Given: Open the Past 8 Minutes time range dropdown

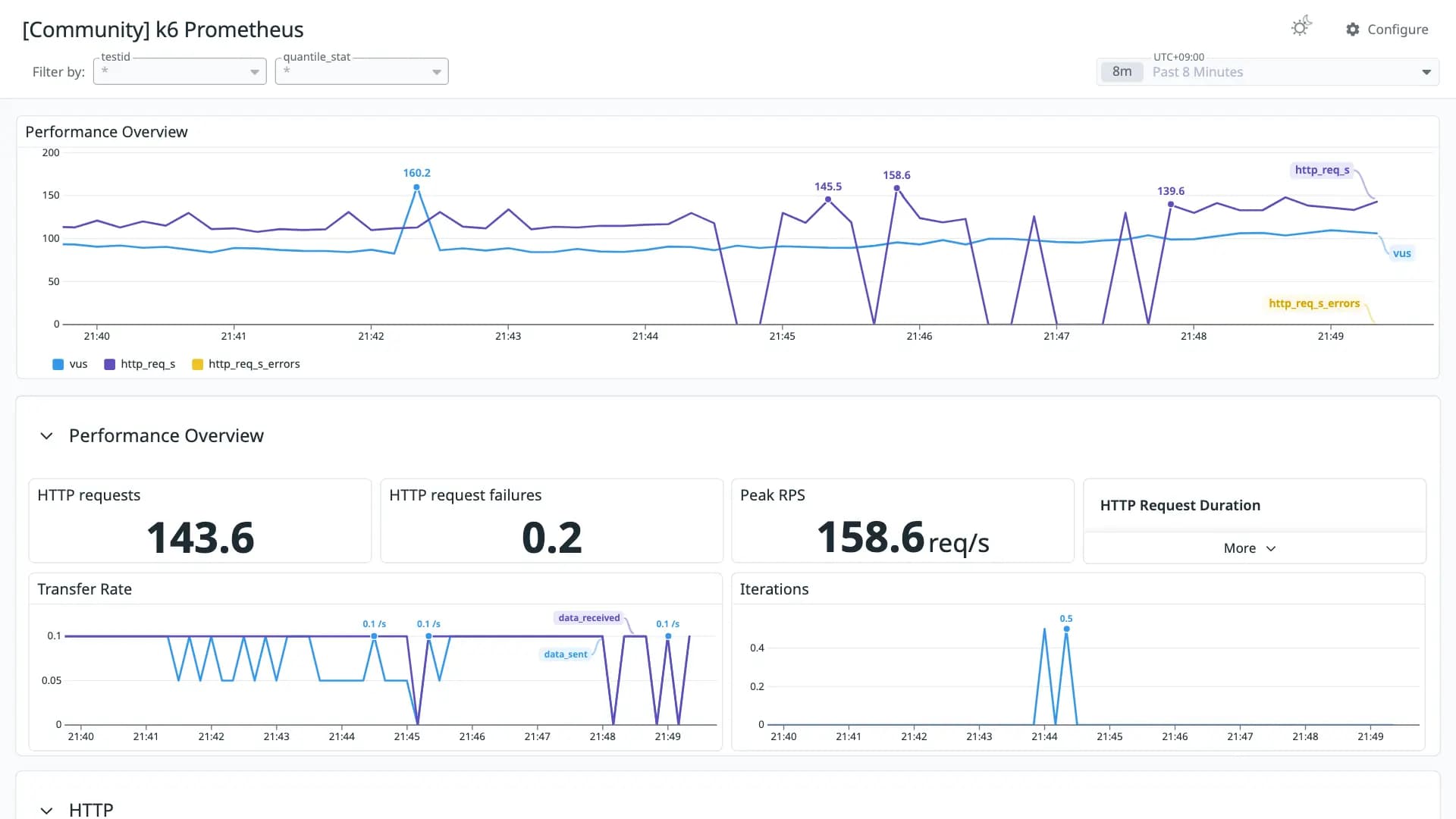Looking at the screenshot, I should [1267, 72].
